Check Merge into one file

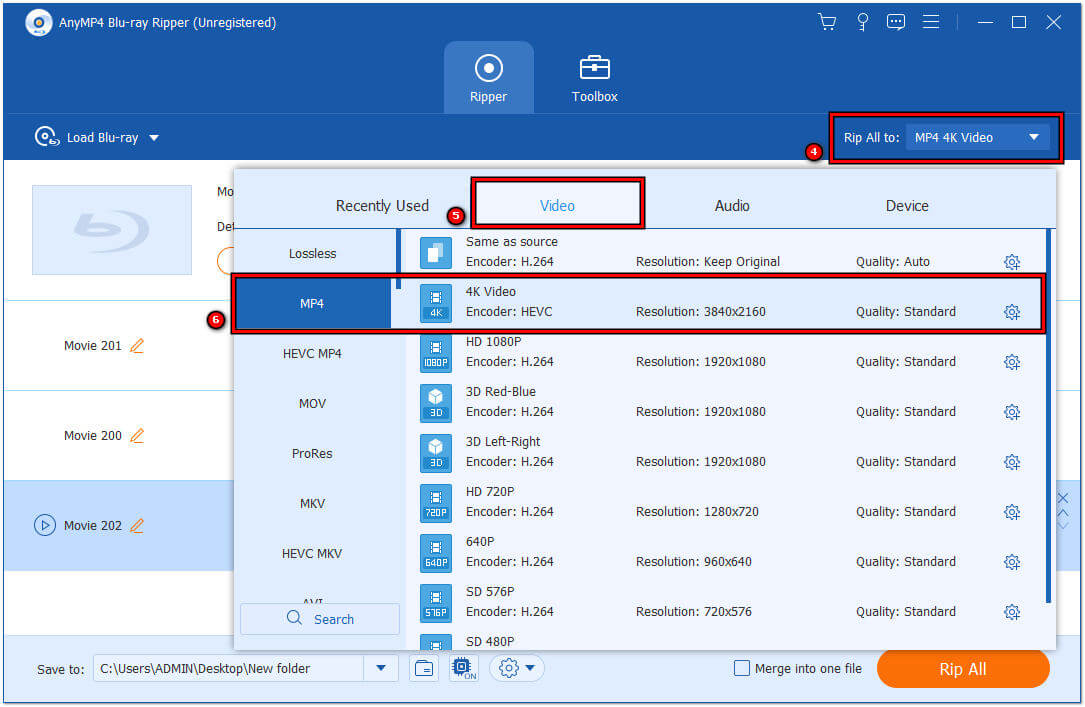742,668
